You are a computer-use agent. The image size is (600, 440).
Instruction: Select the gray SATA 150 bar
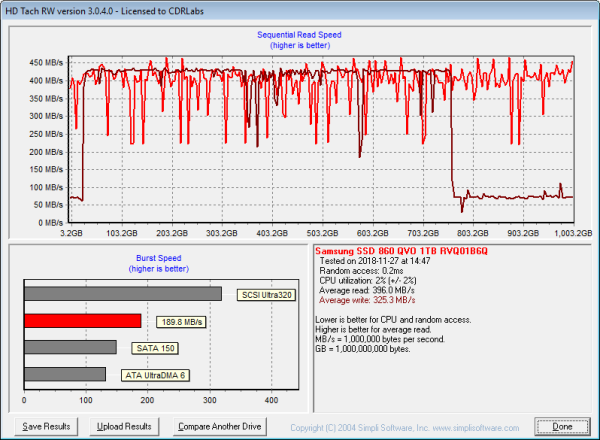(70, 347)
